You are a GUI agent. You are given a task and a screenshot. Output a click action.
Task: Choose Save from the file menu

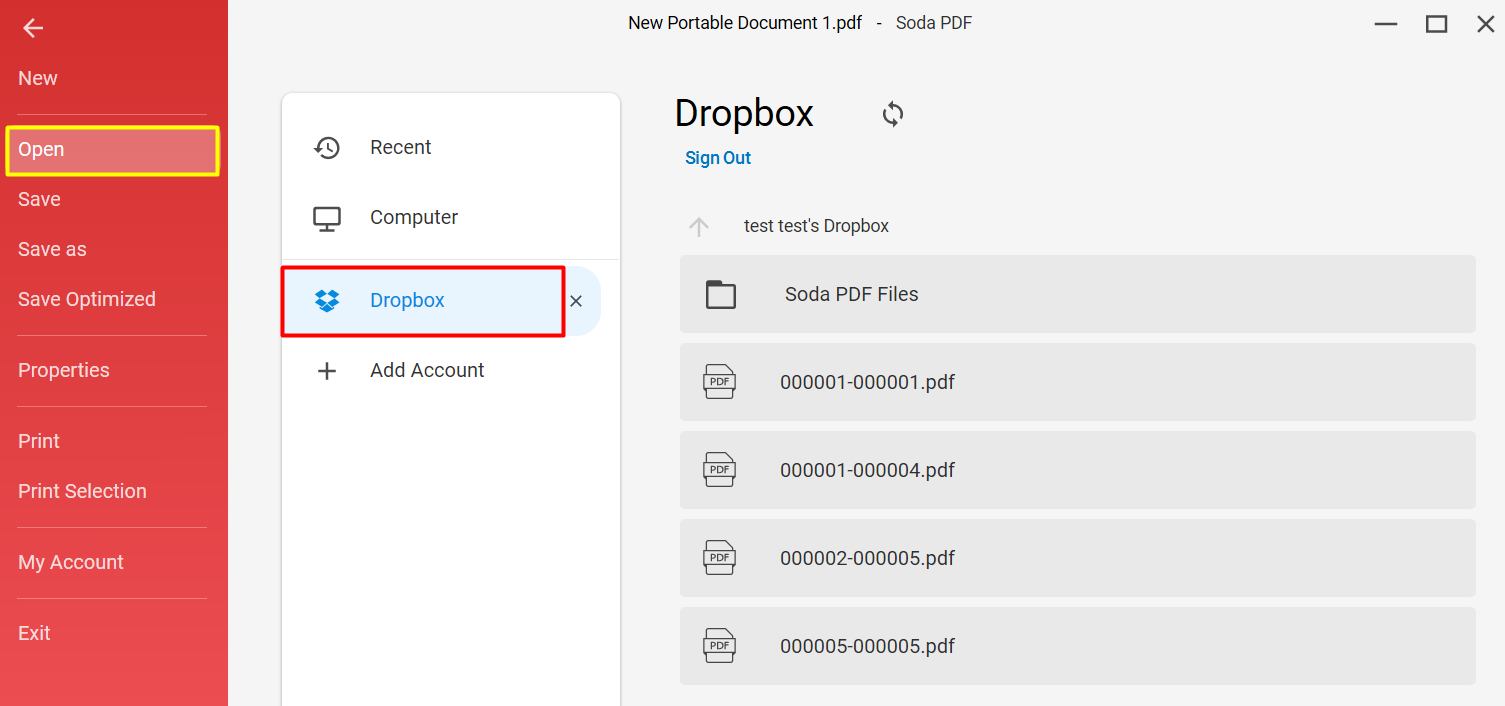[39, 199]
